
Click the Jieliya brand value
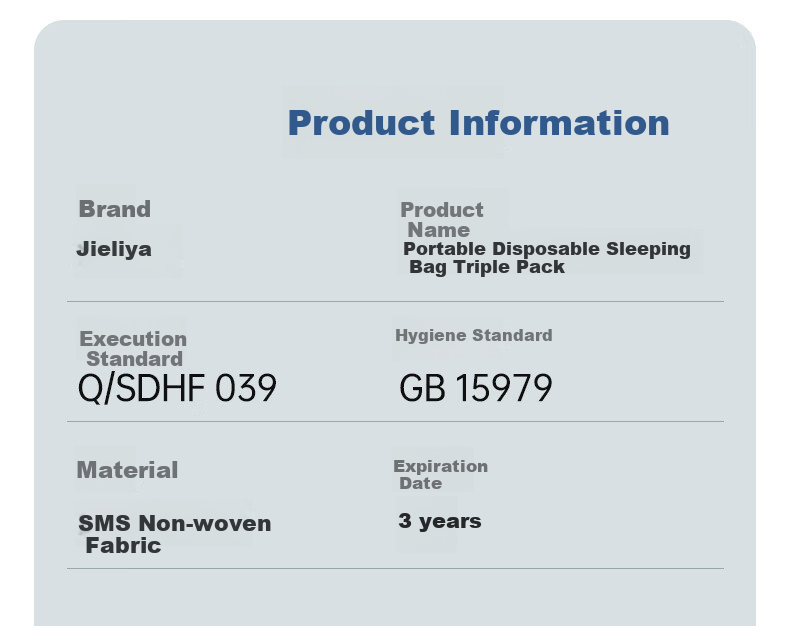coord(114,249)
